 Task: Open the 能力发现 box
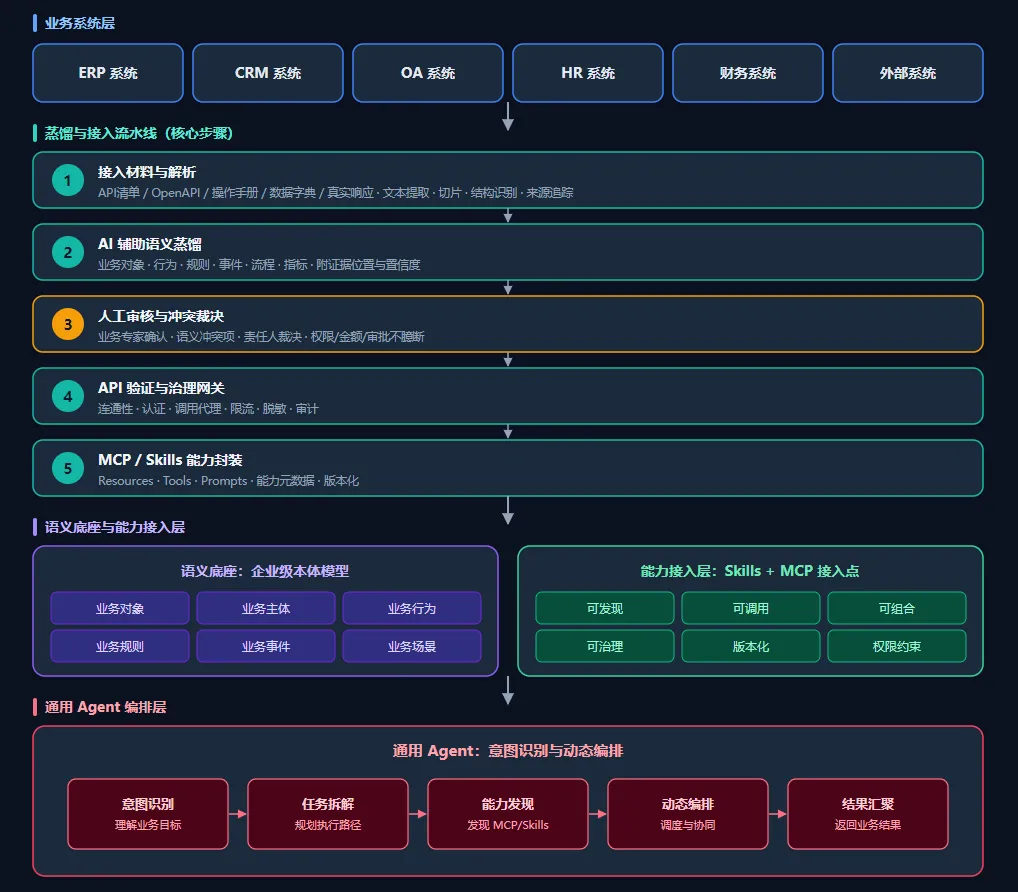[x=508, y=814]
